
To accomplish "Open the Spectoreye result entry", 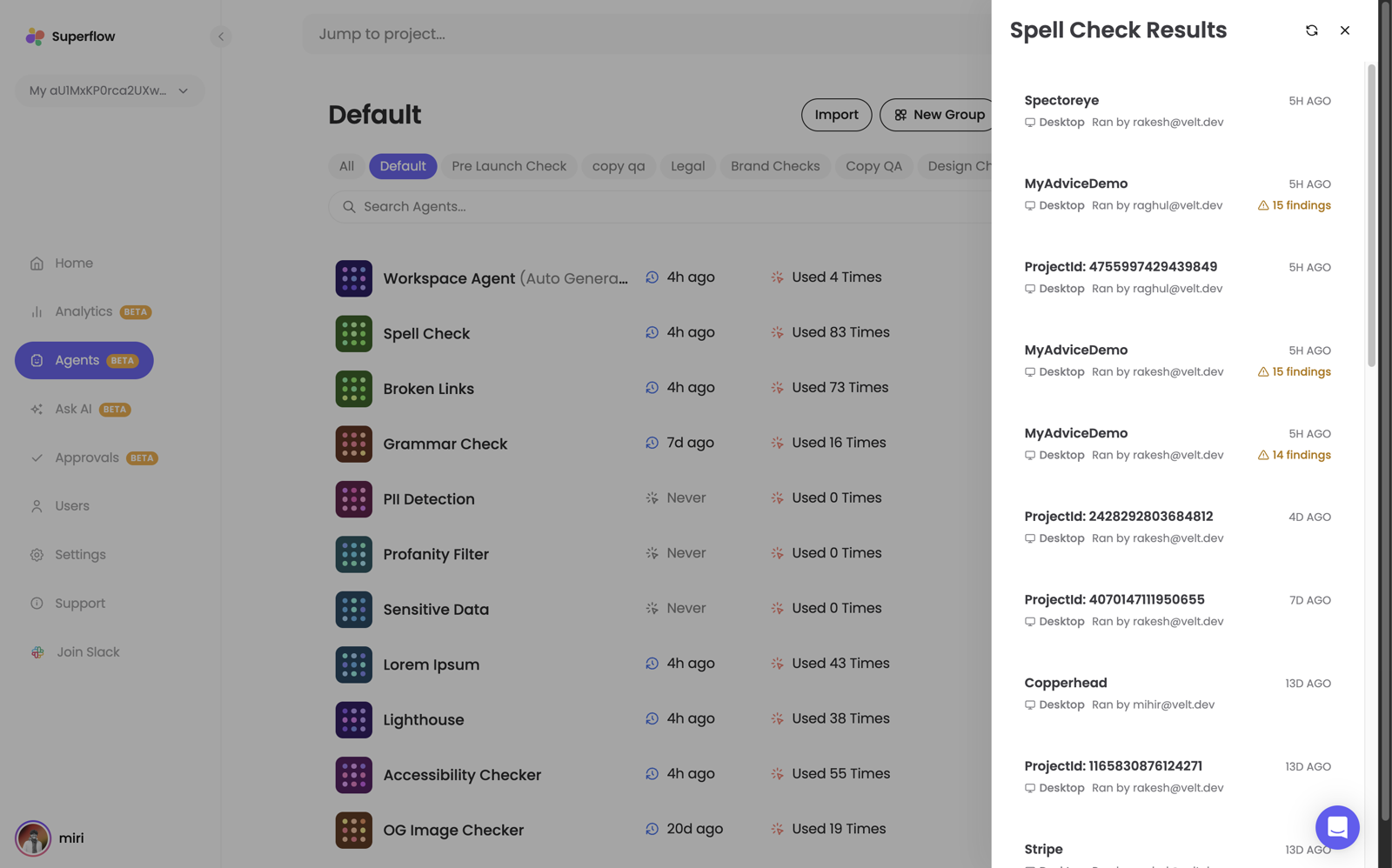I will click(x=1178, y=110).
